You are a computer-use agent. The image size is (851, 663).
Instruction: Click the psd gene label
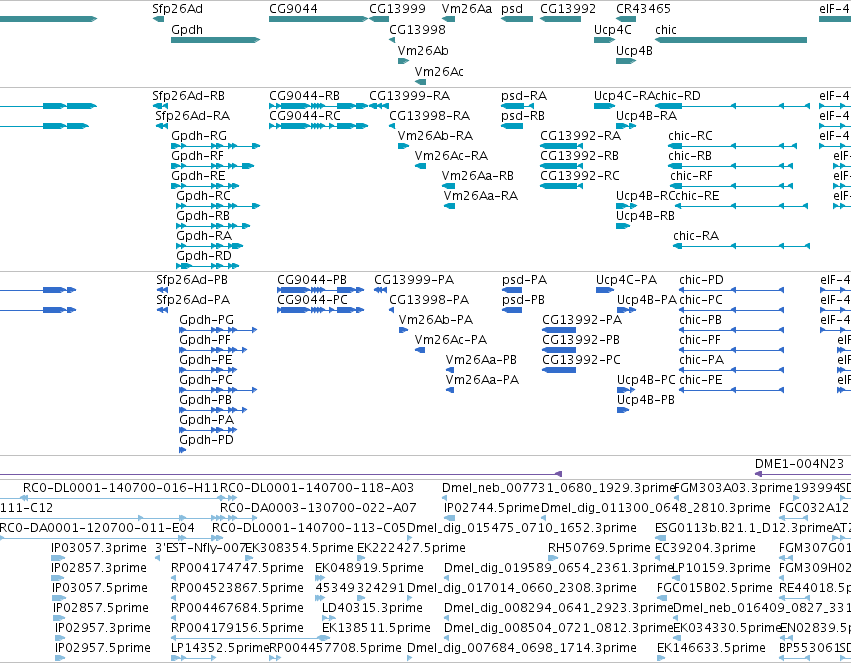coord(512,9)
